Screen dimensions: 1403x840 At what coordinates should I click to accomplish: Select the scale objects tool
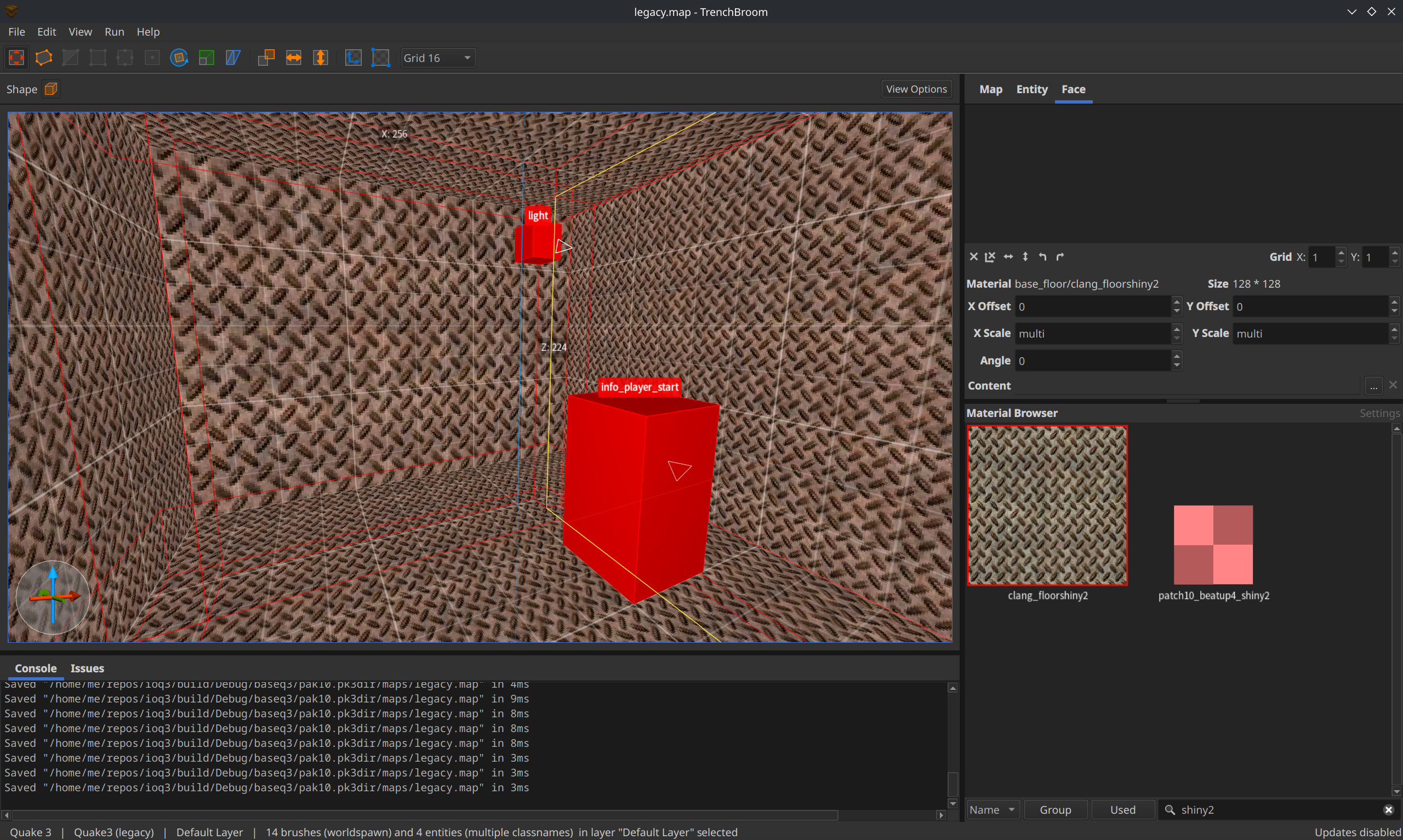(207, 57)
